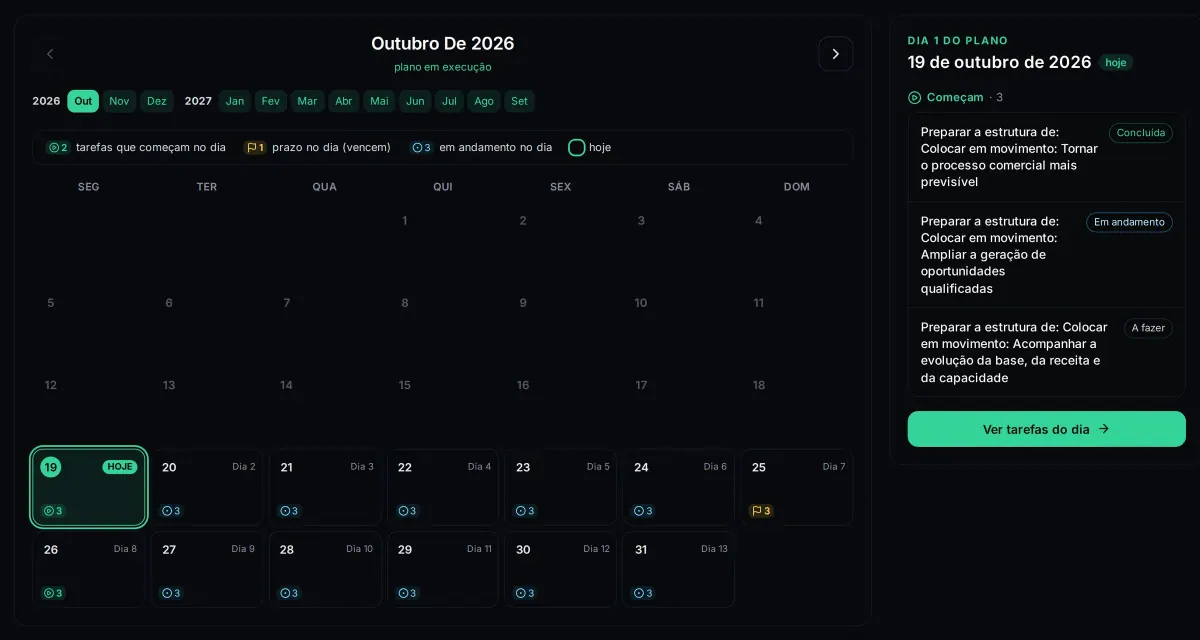Jump to Jan 2027 tab
Viewport: 1200px width, 640px height.
[235, 101]
